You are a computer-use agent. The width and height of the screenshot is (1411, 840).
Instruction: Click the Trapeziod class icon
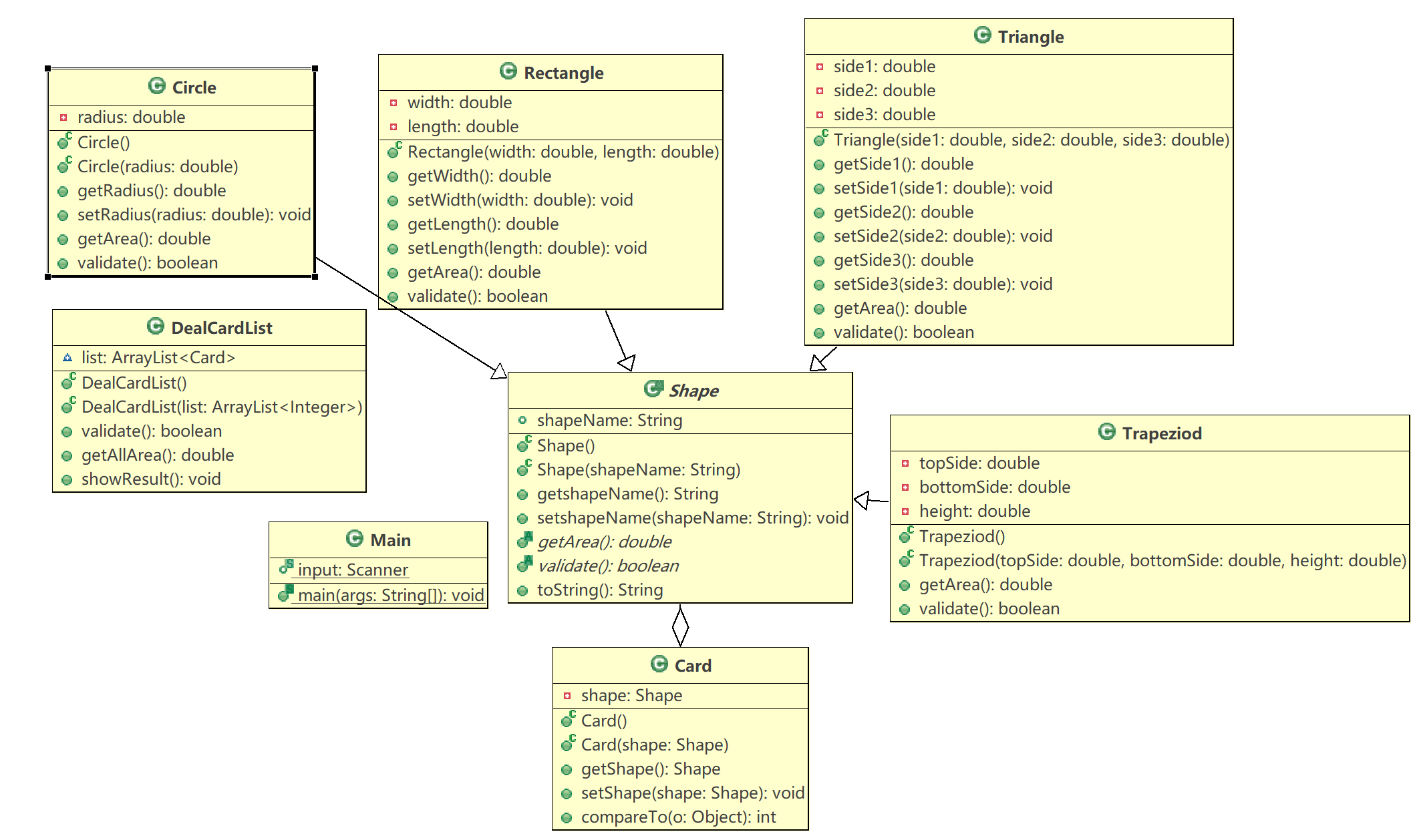coord(1106,432)
